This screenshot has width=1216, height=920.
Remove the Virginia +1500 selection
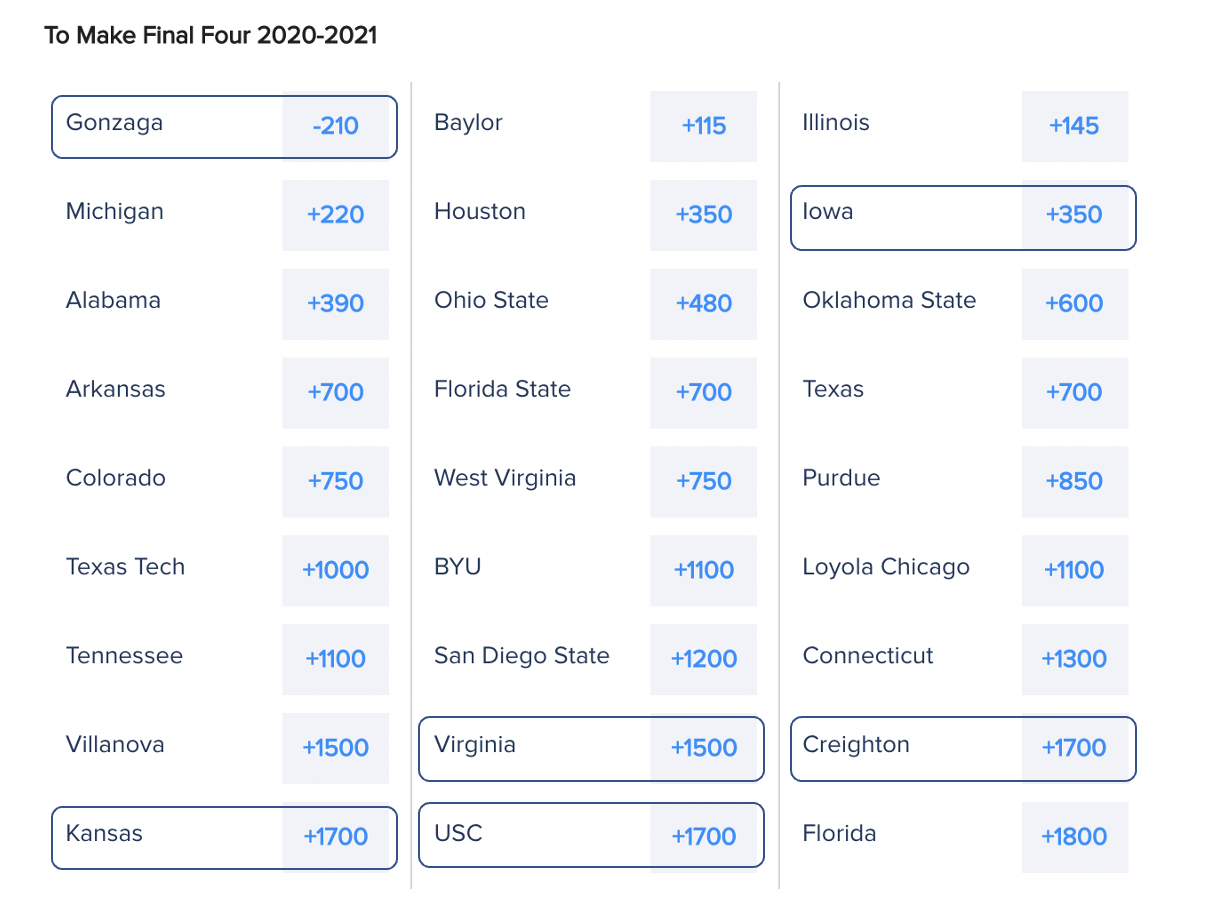[703, 749]
